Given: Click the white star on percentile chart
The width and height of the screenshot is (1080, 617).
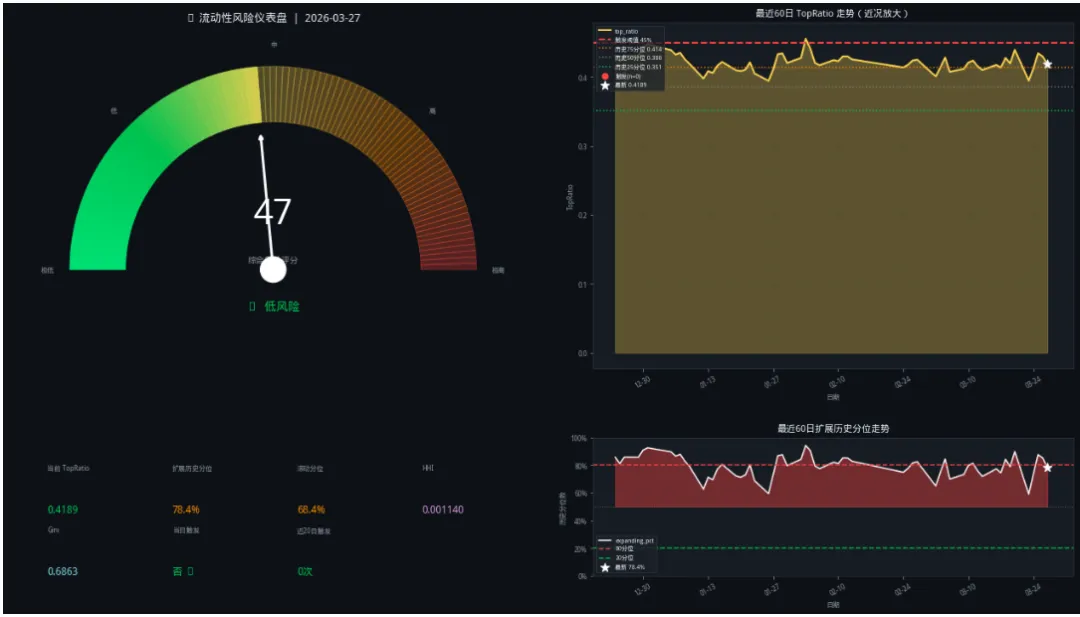Looking at the screenshot, I should (1048, 468).
